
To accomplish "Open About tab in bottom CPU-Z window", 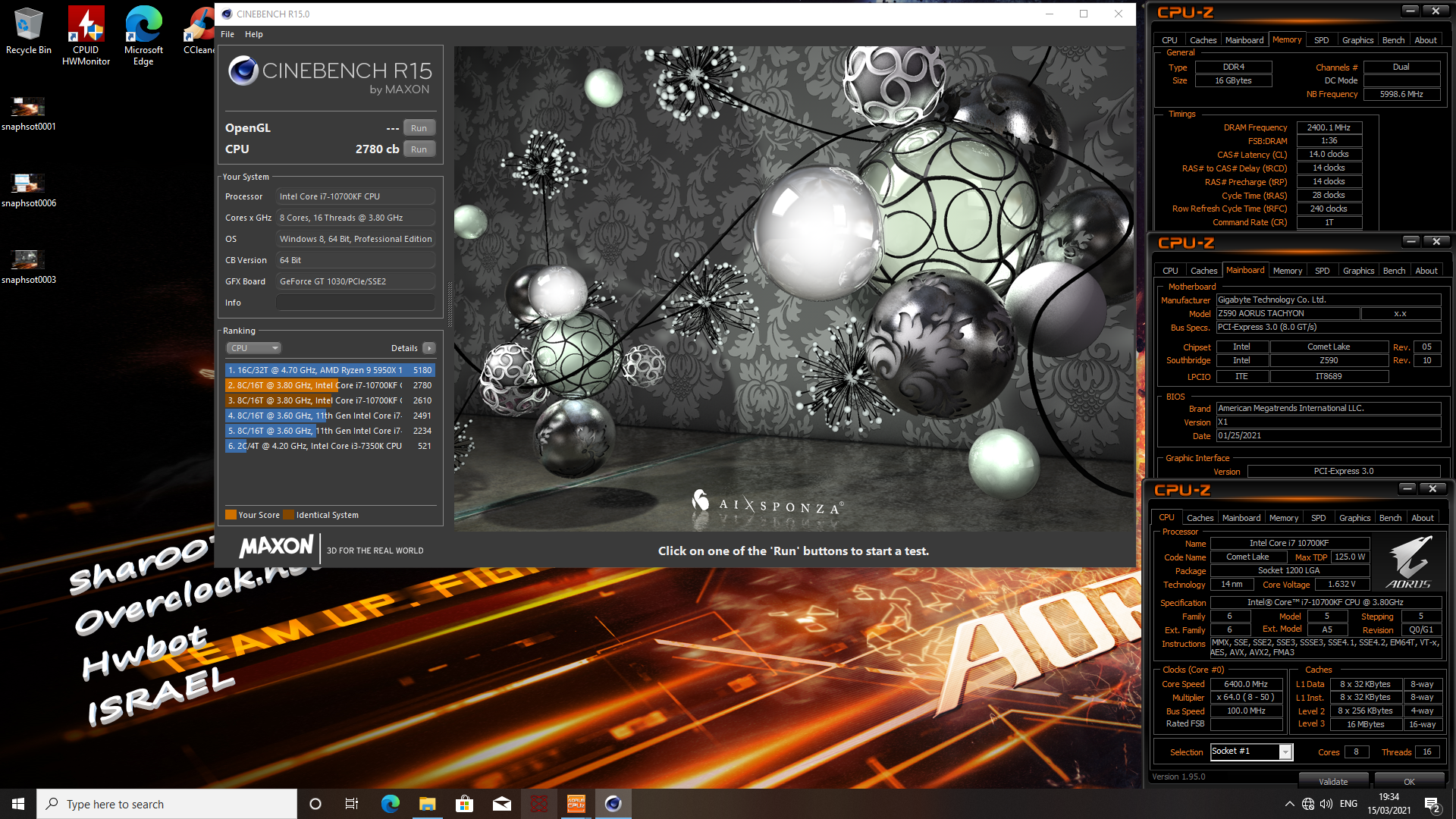I will (1423, 518).
